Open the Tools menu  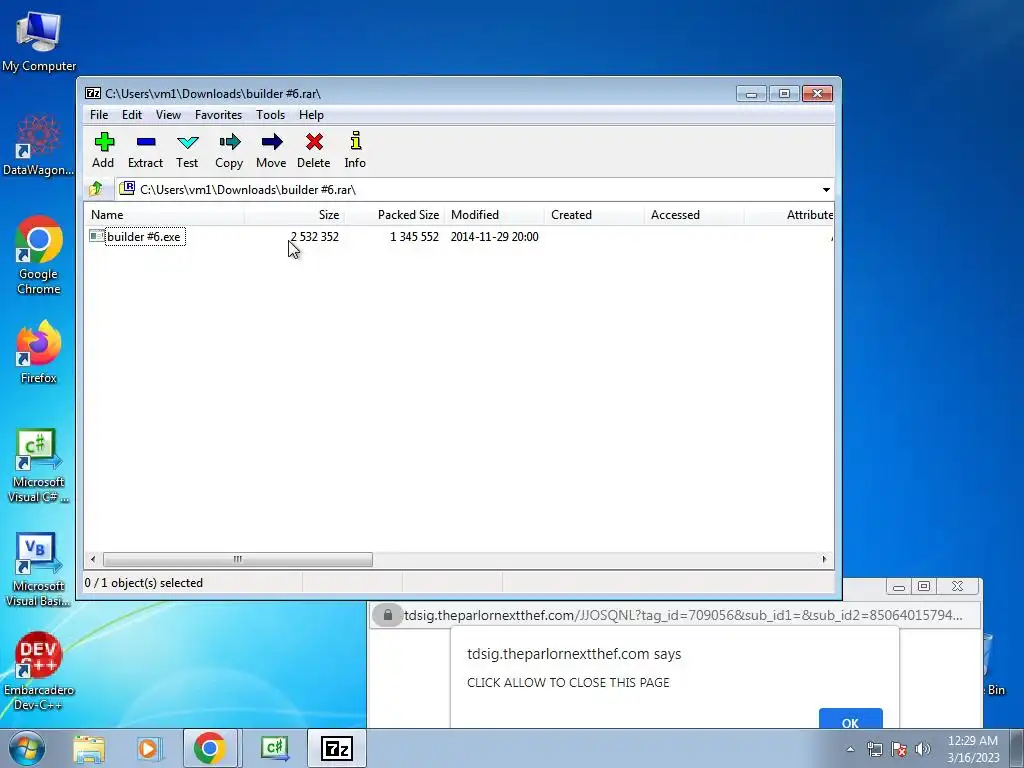click(270, 115)
